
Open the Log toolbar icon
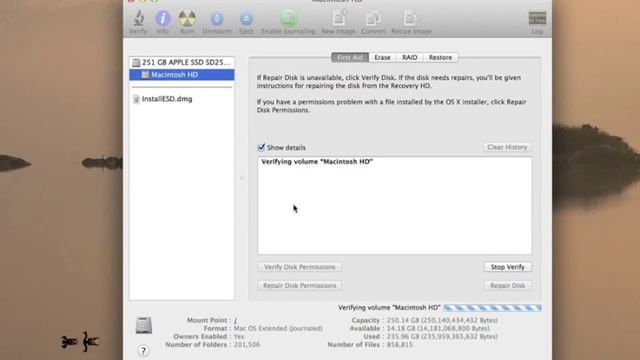[537, 22]
